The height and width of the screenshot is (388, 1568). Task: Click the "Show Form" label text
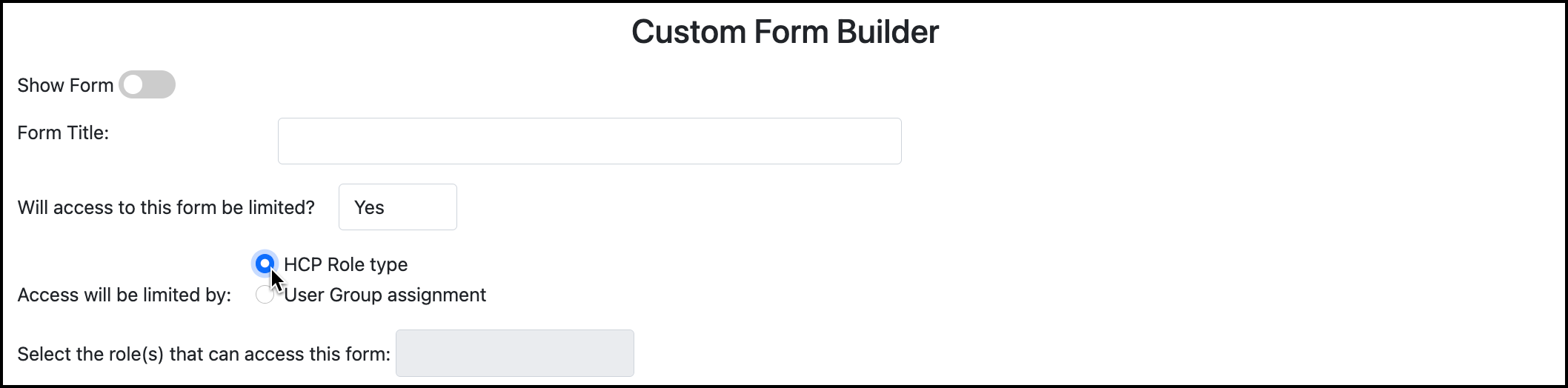point(65,85)
